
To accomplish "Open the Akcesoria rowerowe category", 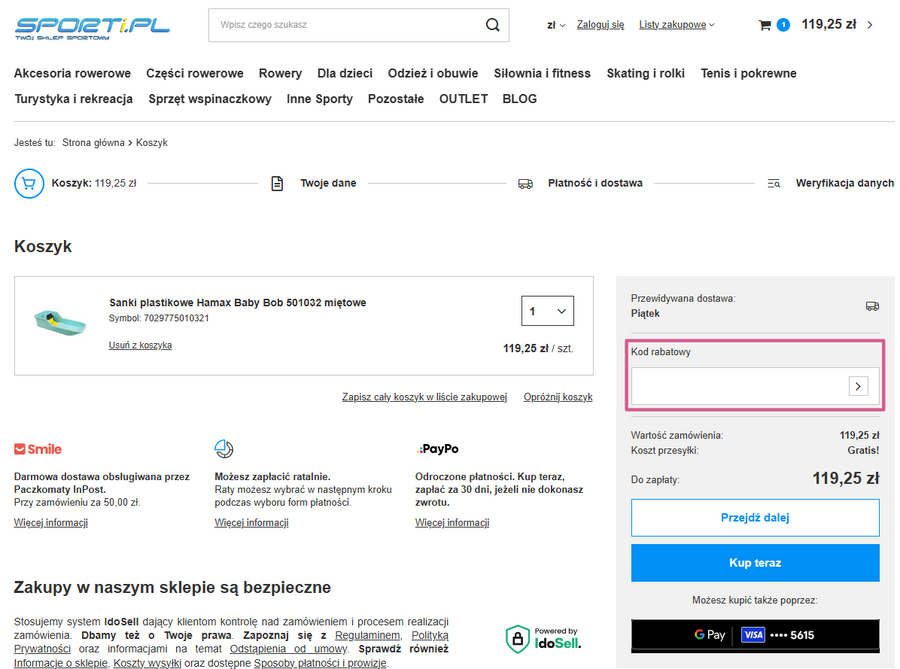I will [x=72, y=73].
